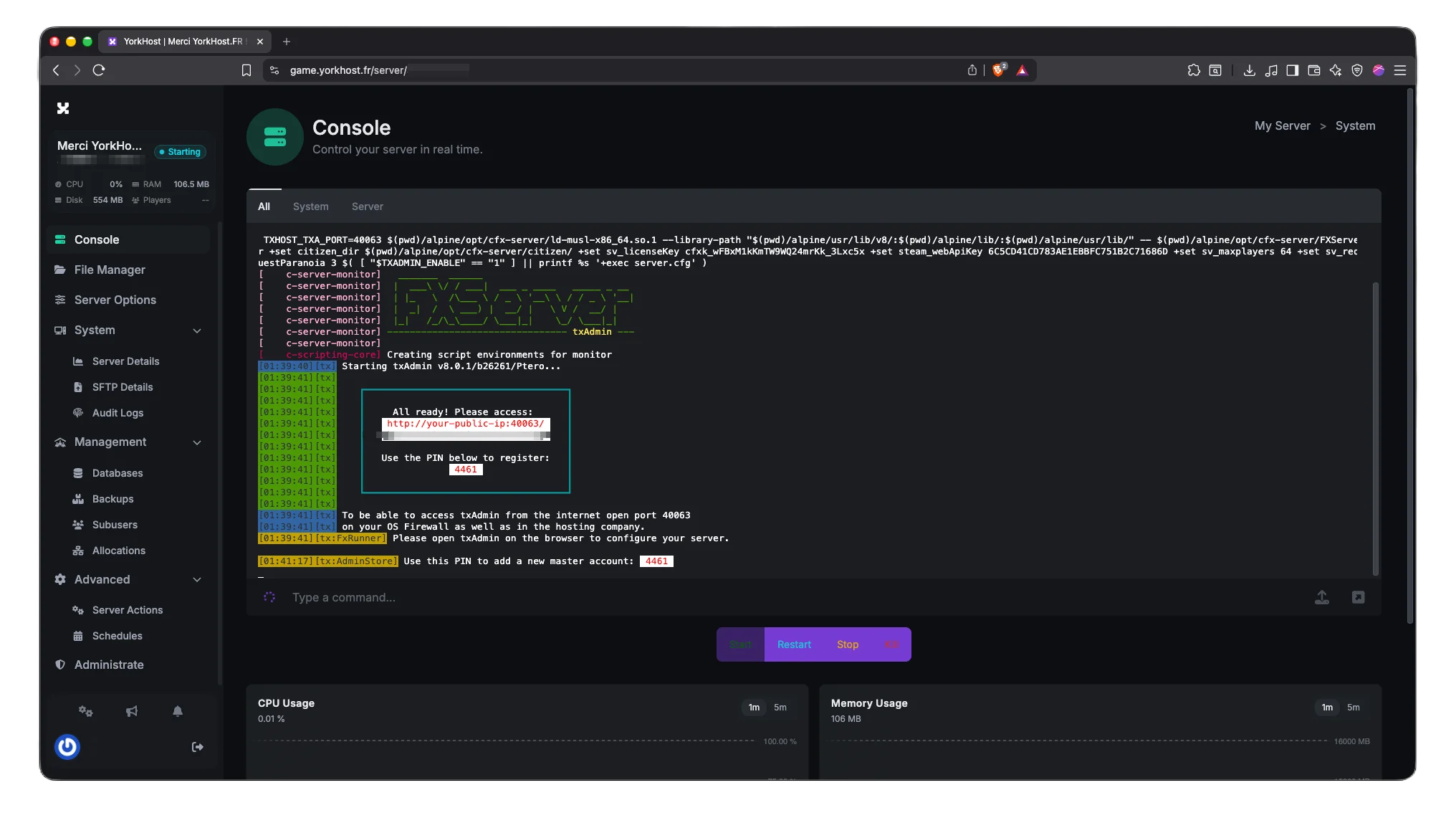Viewport: 1456px width, 833px height.
Task: Collapse the System sidebar section
Action: (x=197, y=330)
